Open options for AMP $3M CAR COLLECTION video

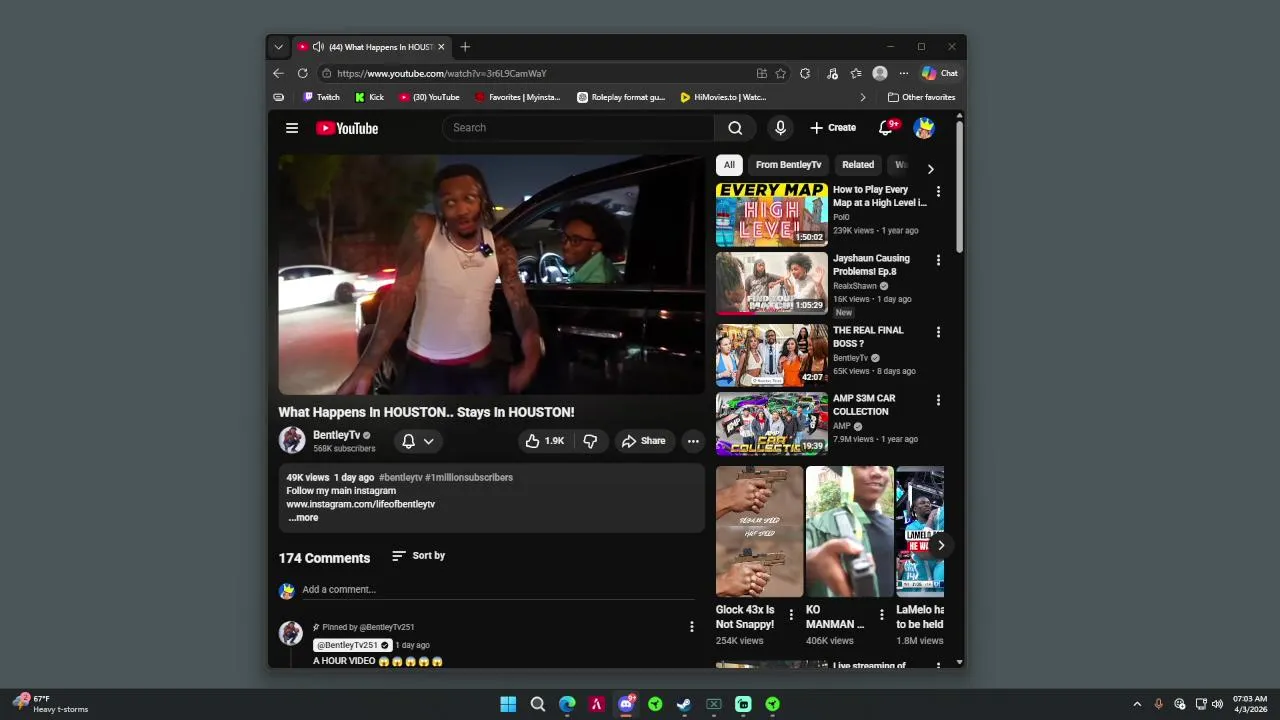coord(938,400)
